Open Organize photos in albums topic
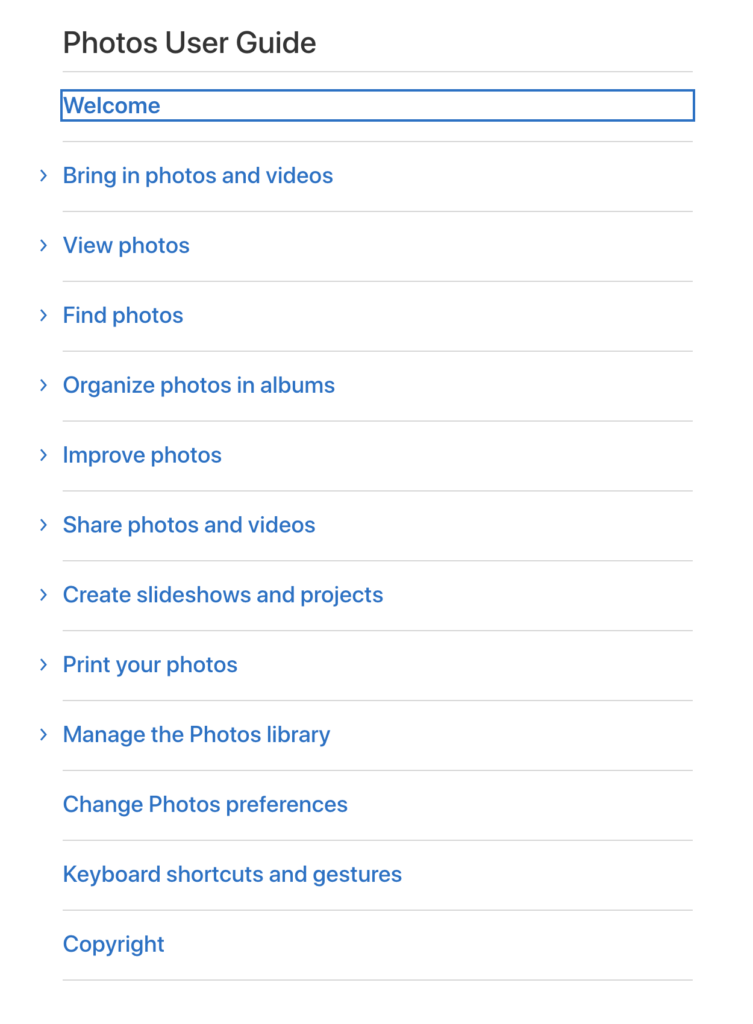The image size is (753, 1024). pyautogui.click(x=199, y=385)
